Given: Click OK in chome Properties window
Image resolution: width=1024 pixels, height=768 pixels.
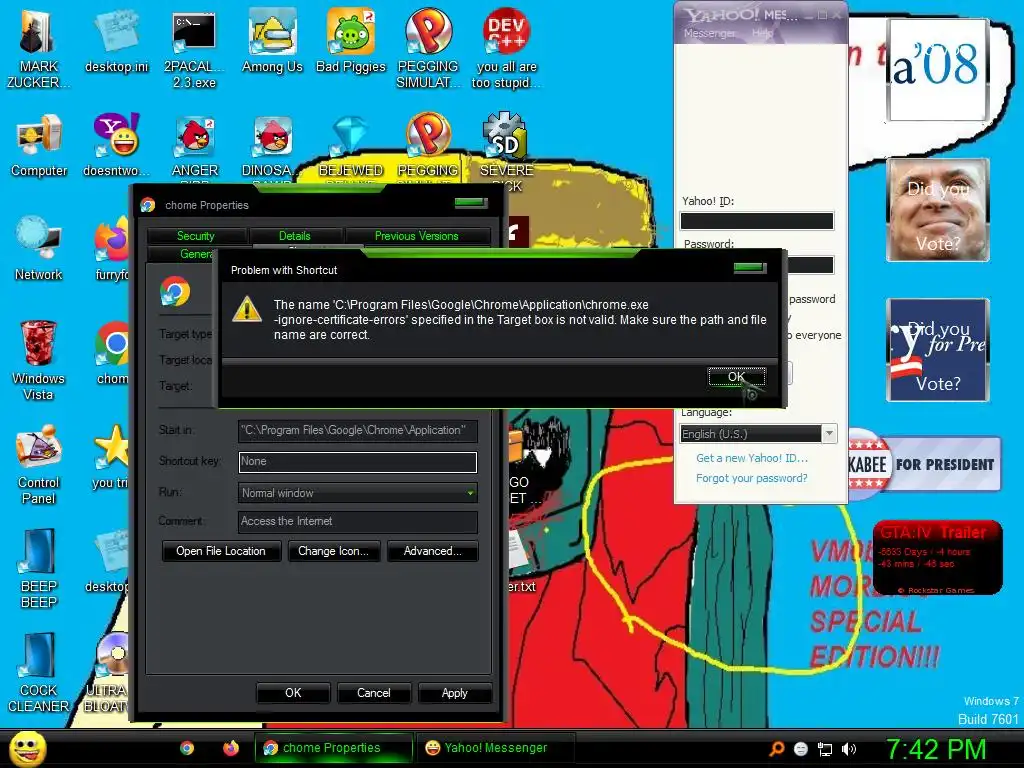Looking at the screenshot, I should tap(293, 693).
